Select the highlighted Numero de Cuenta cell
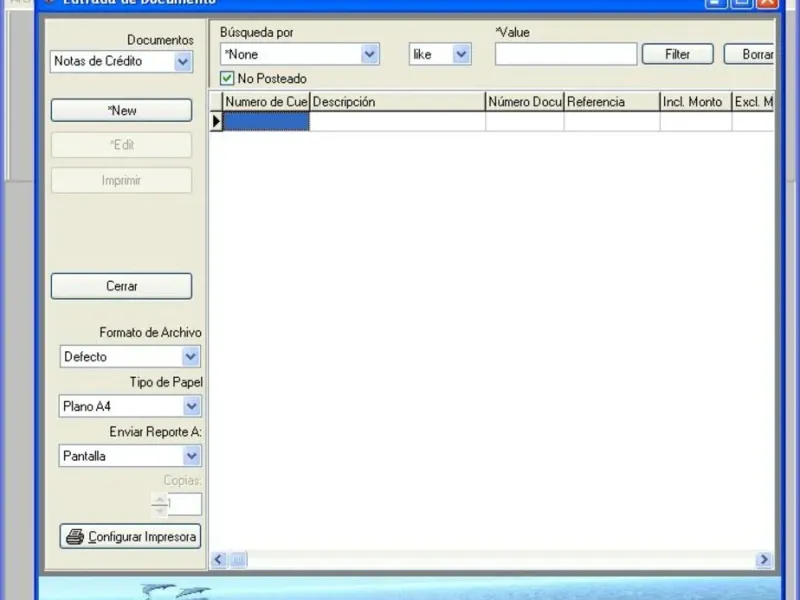 [266, 121]
